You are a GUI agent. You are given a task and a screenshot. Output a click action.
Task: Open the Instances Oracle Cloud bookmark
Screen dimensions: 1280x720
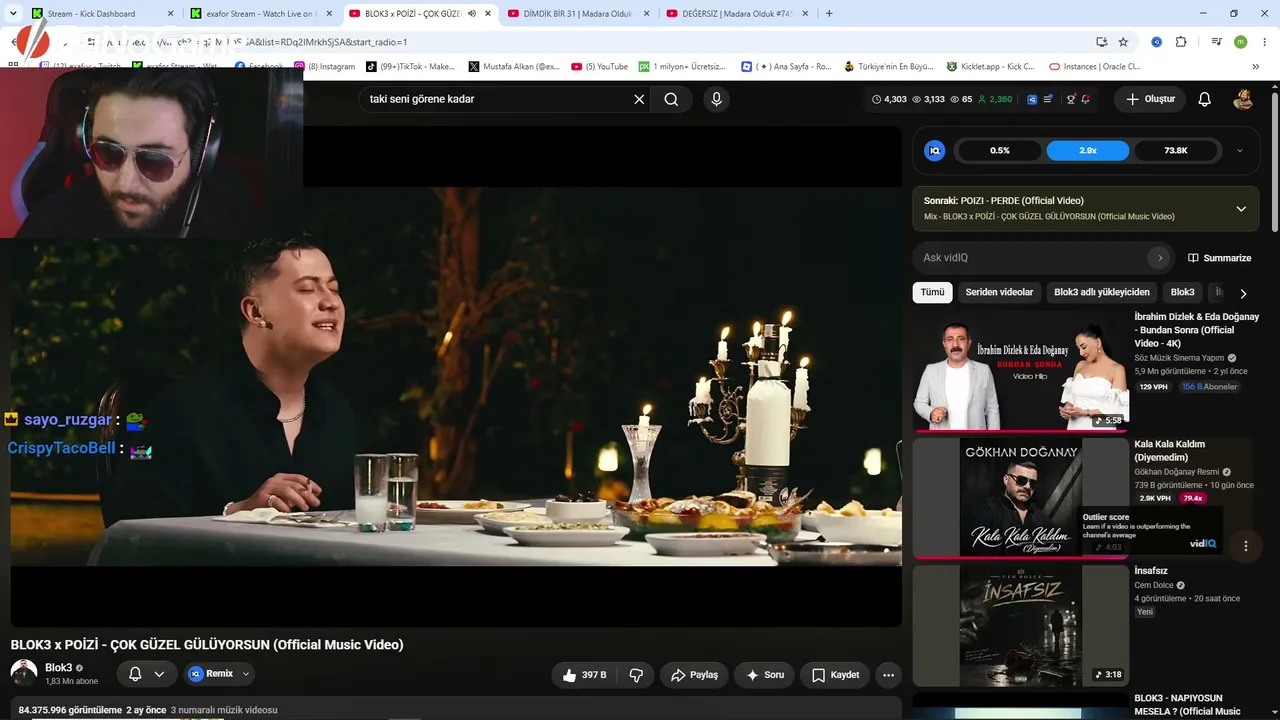point(1095,66)
